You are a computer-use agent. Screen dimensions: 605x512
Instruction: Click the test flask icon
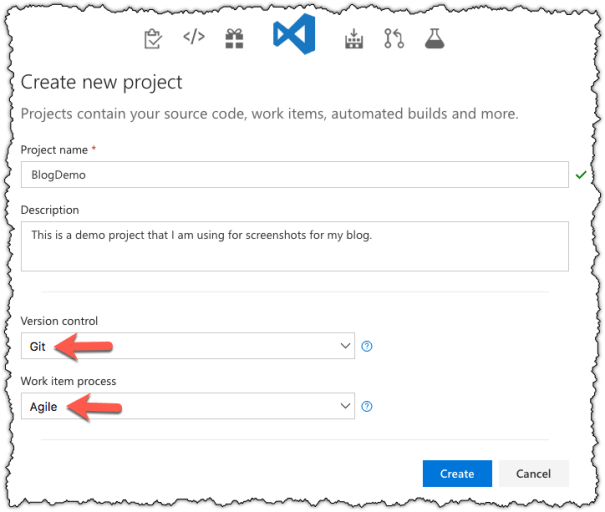coord(434,39)
